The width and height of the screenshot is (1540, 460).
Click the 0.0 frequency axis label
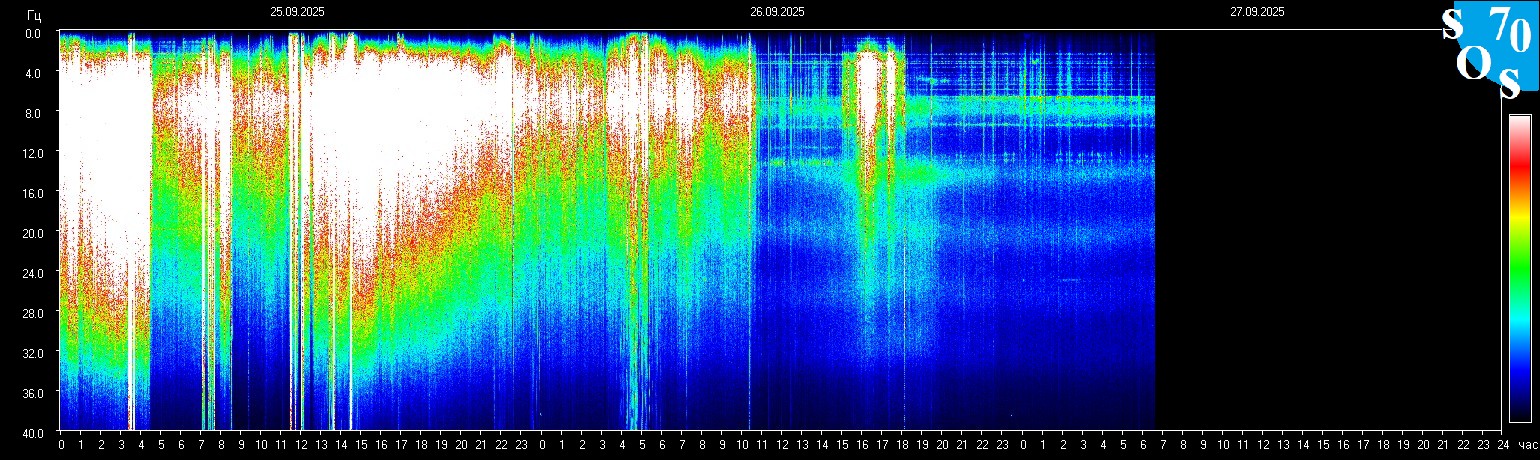(x=32, y=33)
